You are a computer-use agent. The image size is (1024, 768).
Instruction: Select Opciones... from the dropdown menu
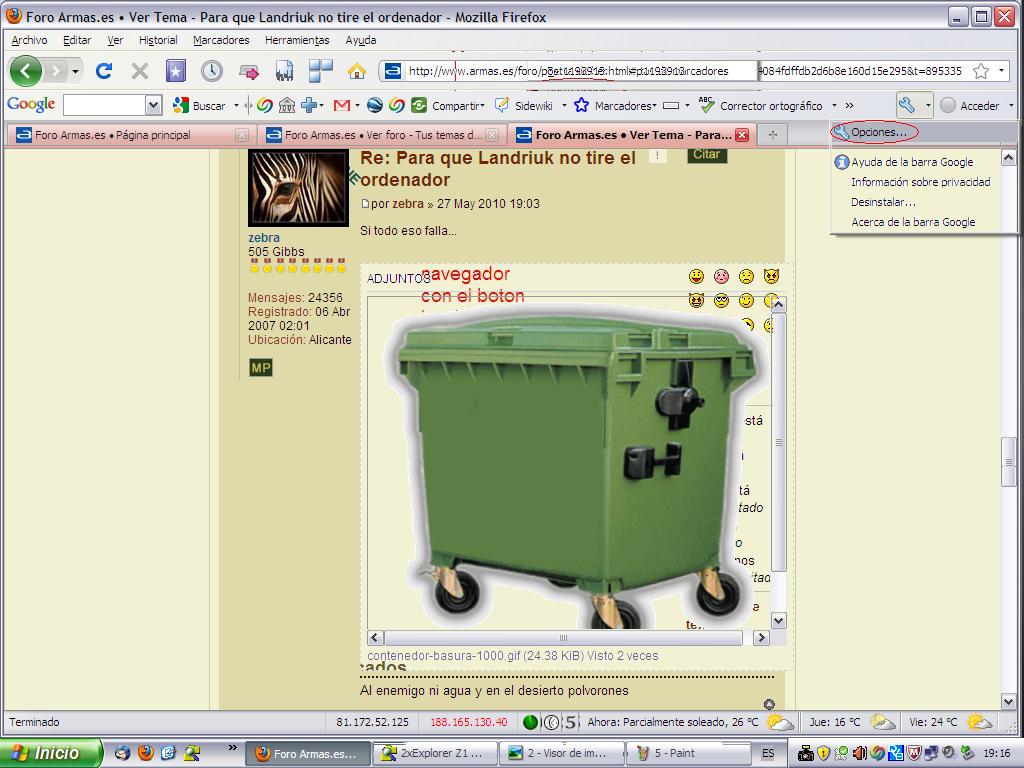pos(878,132)
